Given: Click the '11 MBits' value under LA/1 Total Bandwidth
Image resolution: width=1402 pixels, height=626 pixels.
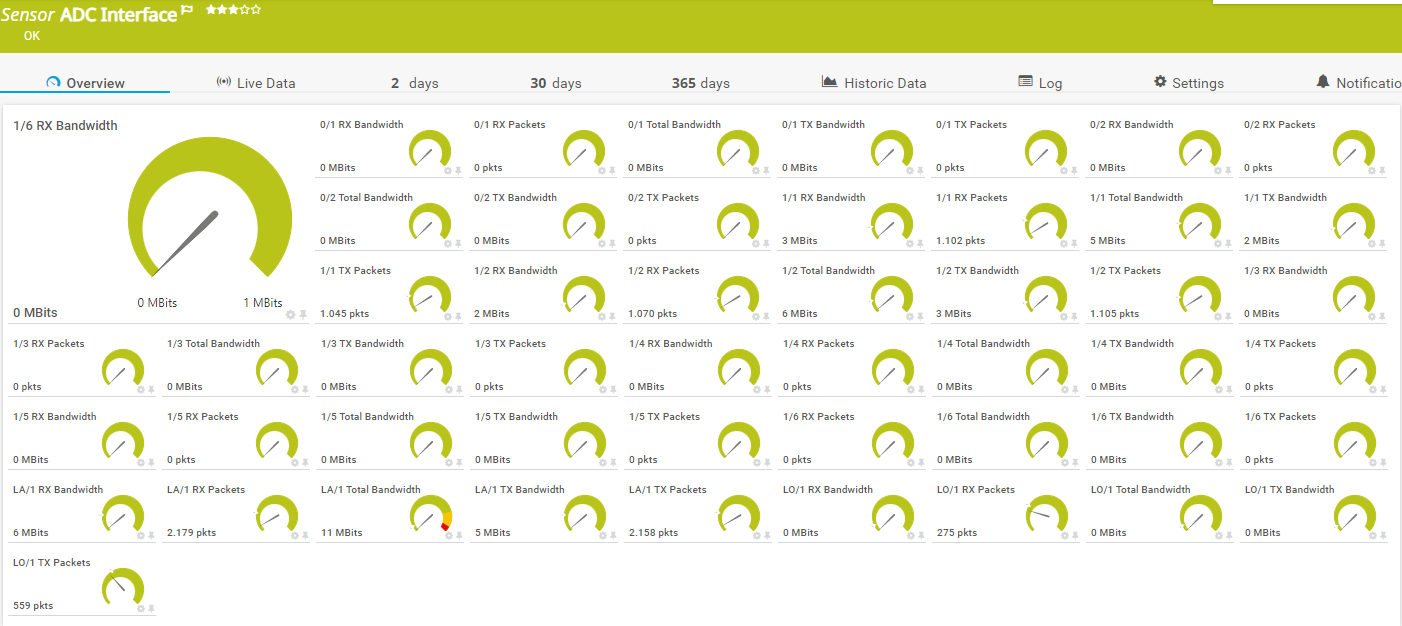Looking at the screenshot, I should [342, 533].
